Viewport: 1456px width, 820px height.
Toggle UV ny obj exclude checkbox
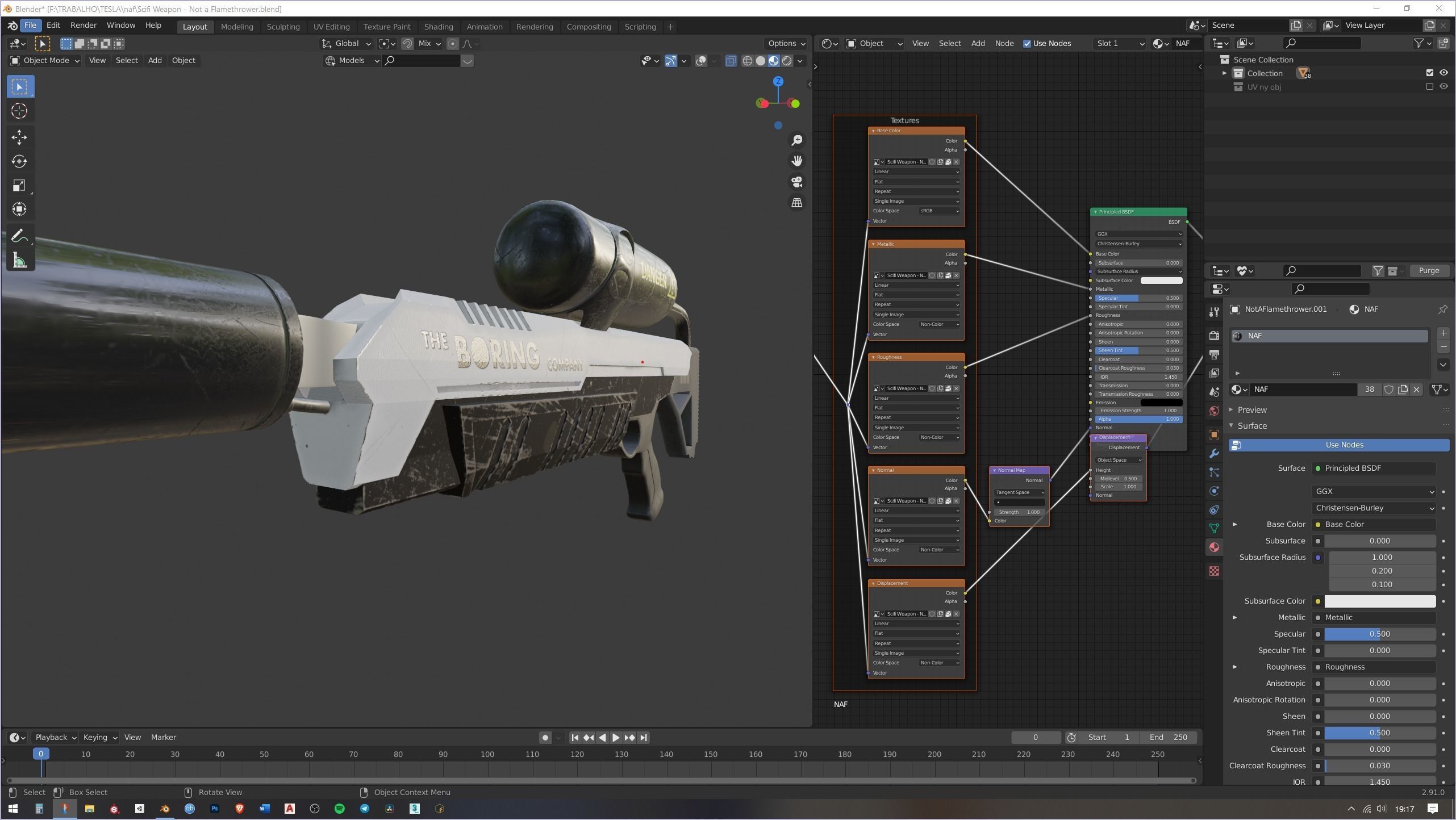tap(1429, 86)
